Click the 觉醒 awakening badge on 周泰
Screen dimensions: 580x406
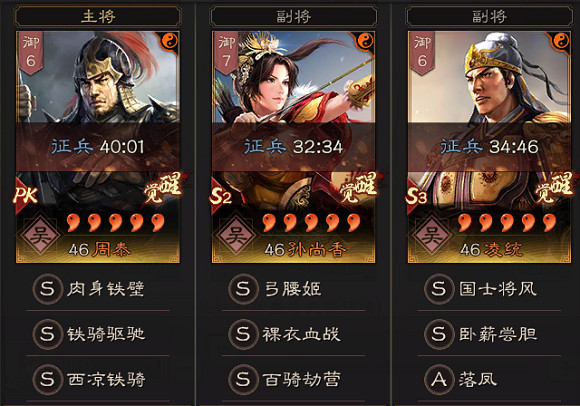click(163, 187)
